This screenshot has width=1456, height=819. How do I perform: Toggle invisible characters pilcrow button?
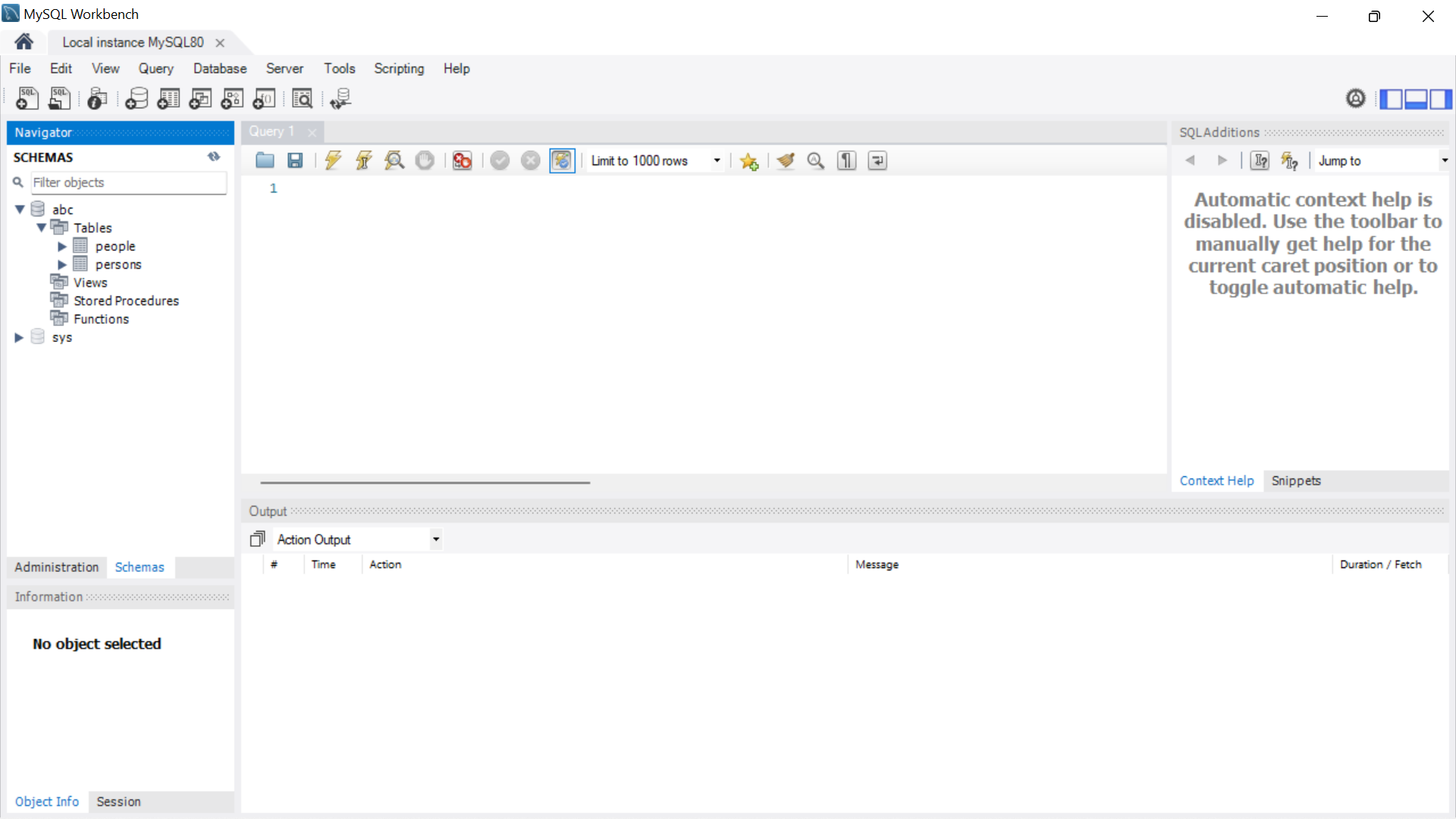coord(846,161)
